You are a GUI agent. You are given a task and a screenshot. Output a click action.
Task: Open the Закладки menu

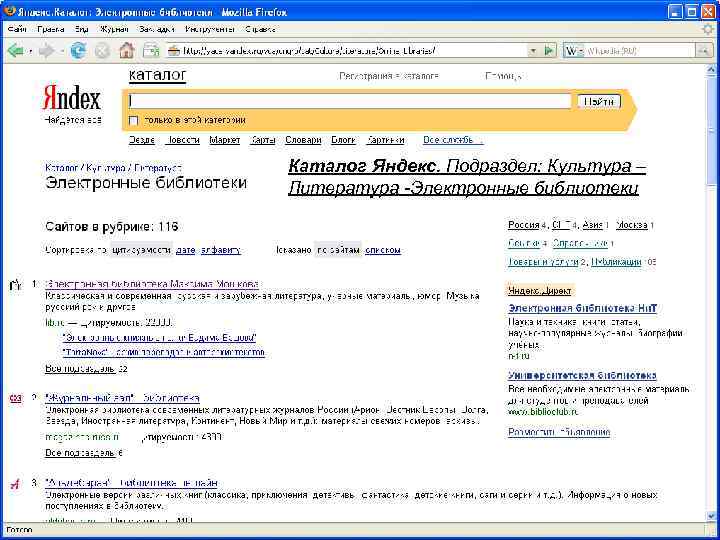157,29
